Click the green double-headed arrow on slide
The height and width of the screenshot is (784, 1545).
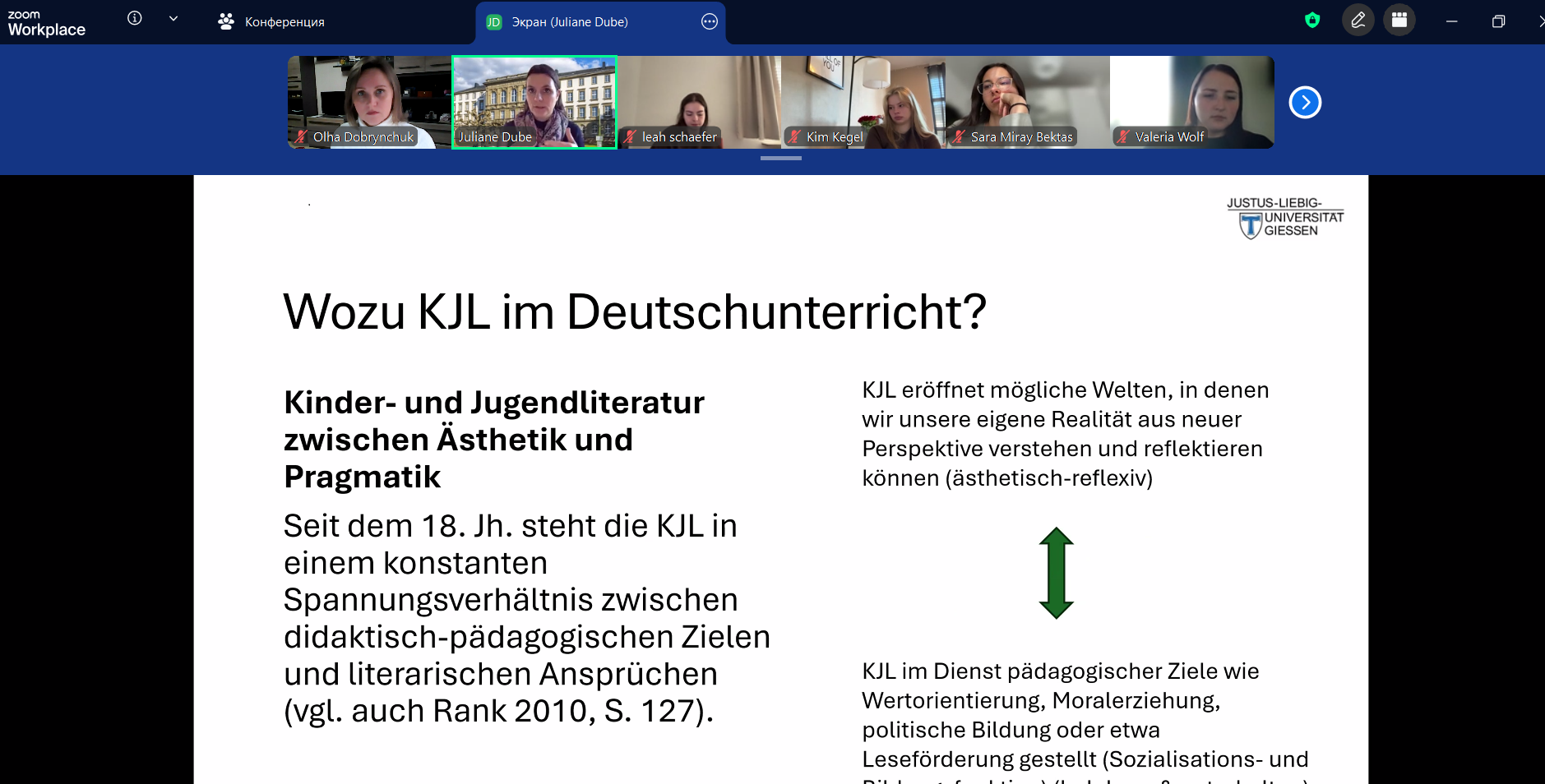coord(1056,573)
